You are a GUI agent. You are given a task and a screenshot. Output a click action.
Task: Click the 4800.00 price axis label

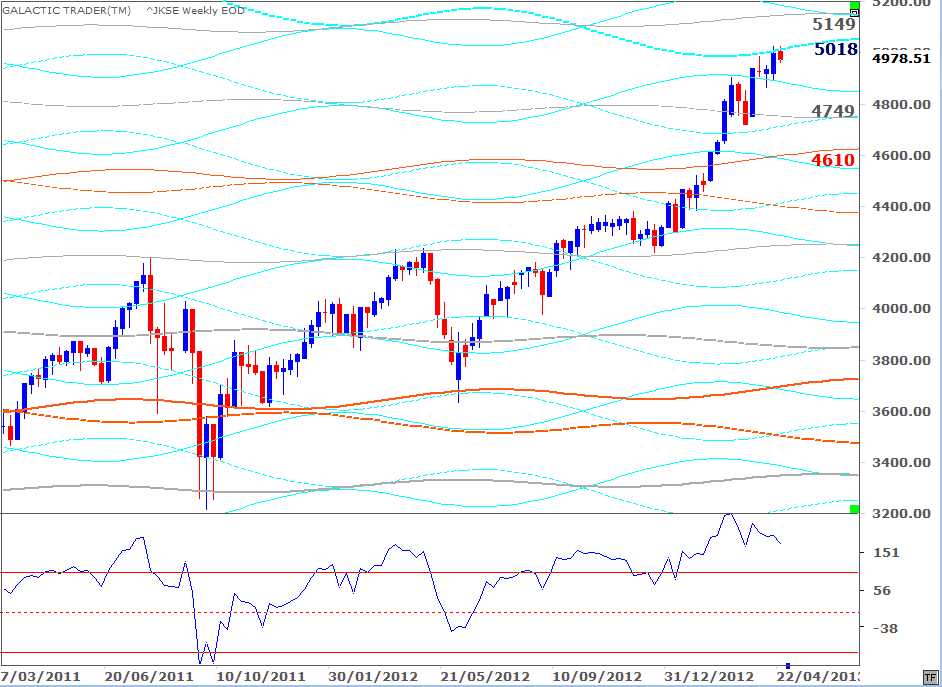pyautogui.click(x=902, y=104)
